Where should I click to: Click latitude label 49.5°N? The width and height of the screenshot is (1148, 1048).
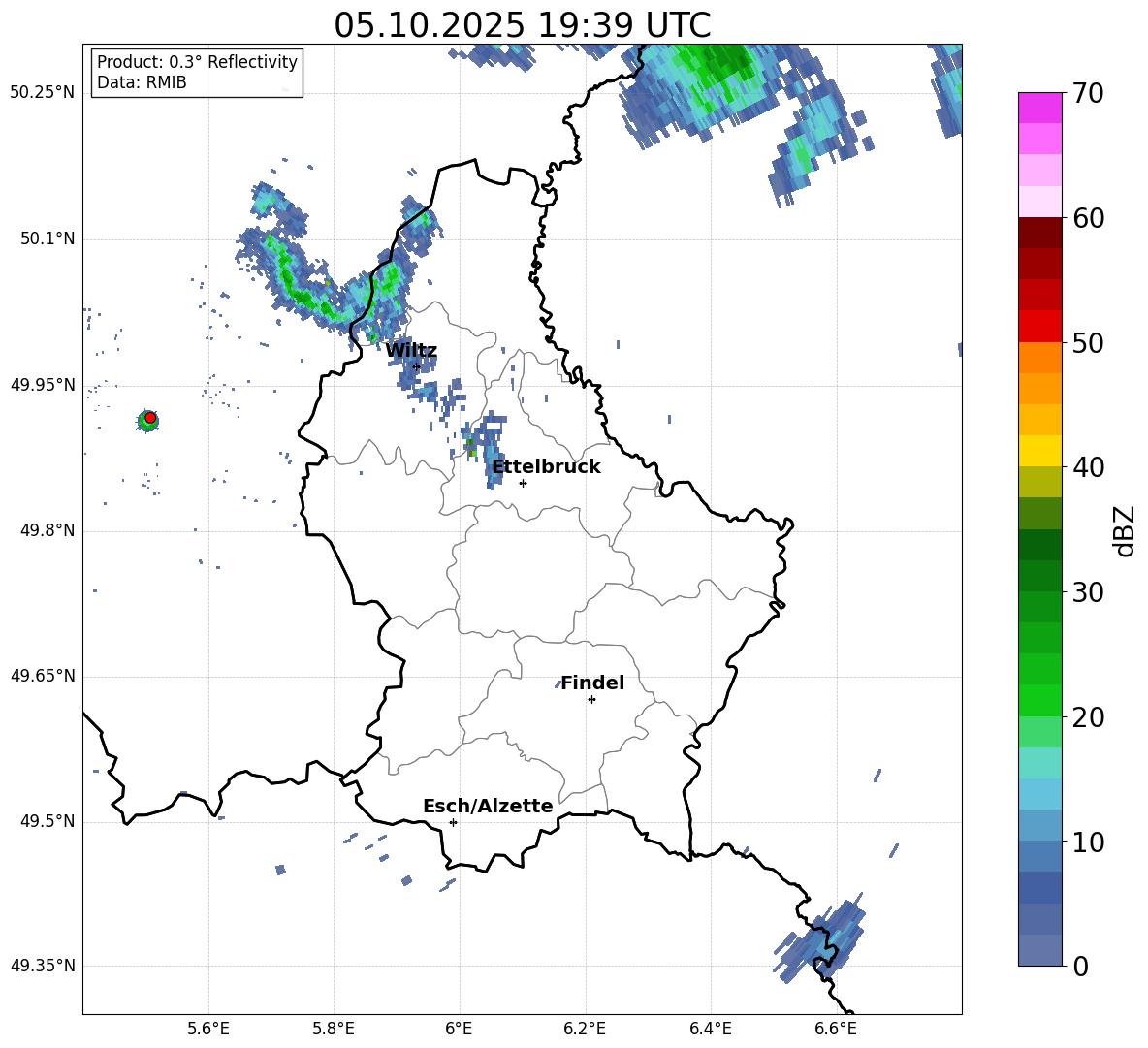[x=47, y=821]
